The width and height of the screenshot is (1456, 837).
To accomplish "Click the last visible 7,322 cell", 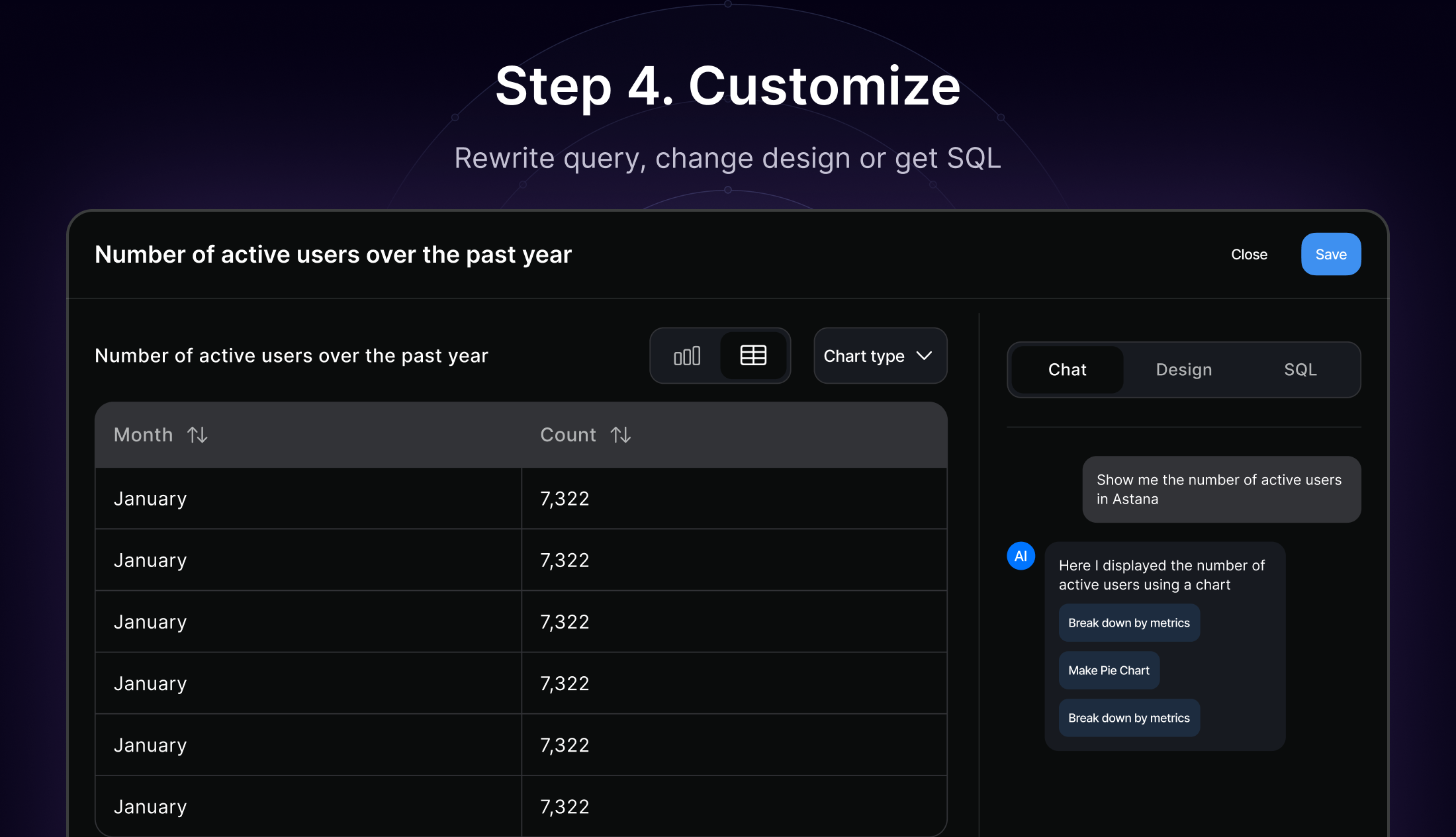I will [x=565, y=807].
